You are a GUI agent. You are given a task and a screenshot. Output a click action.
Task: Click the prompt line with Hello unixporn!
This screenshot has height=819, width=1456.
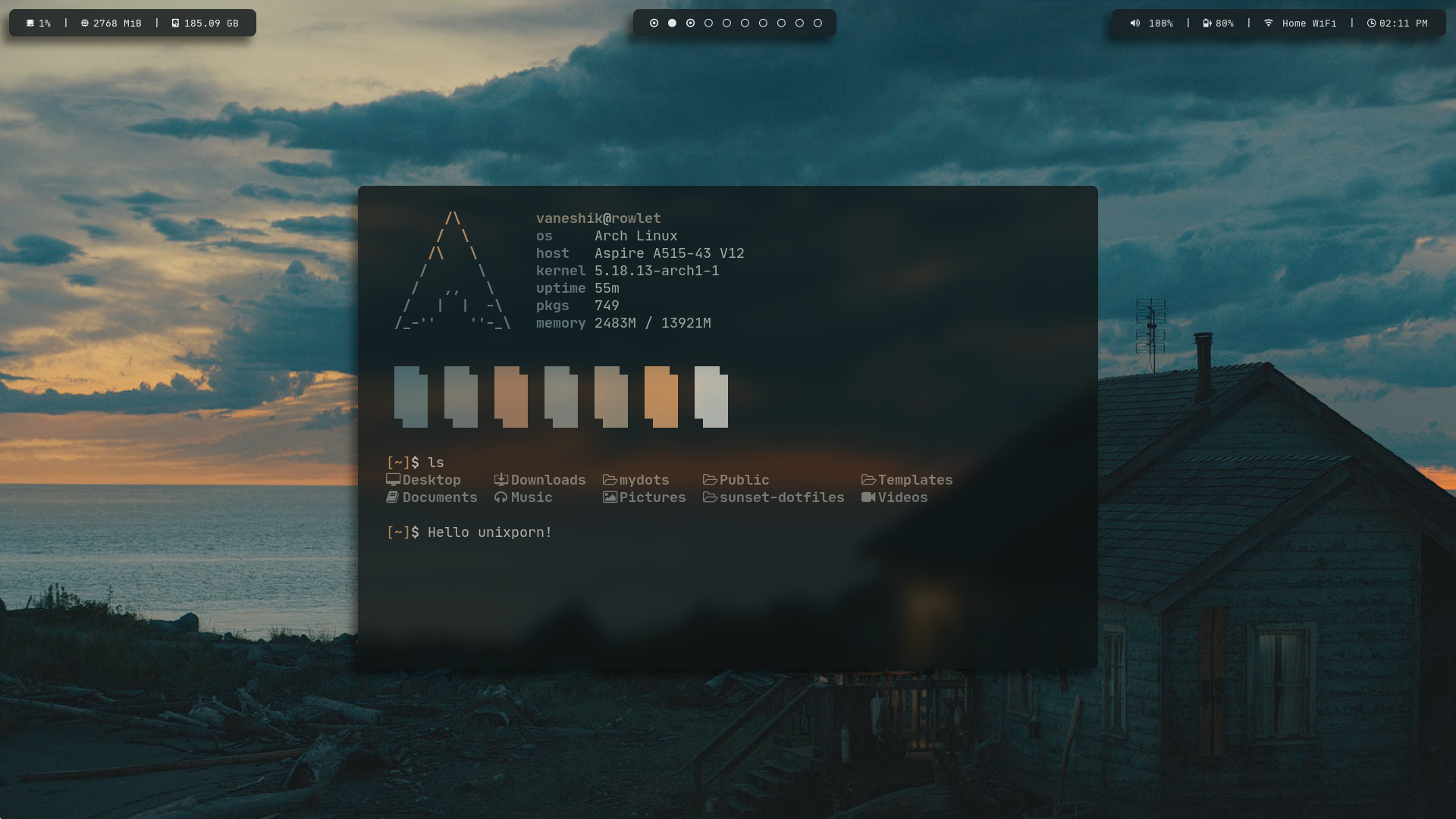pos(489,532)
